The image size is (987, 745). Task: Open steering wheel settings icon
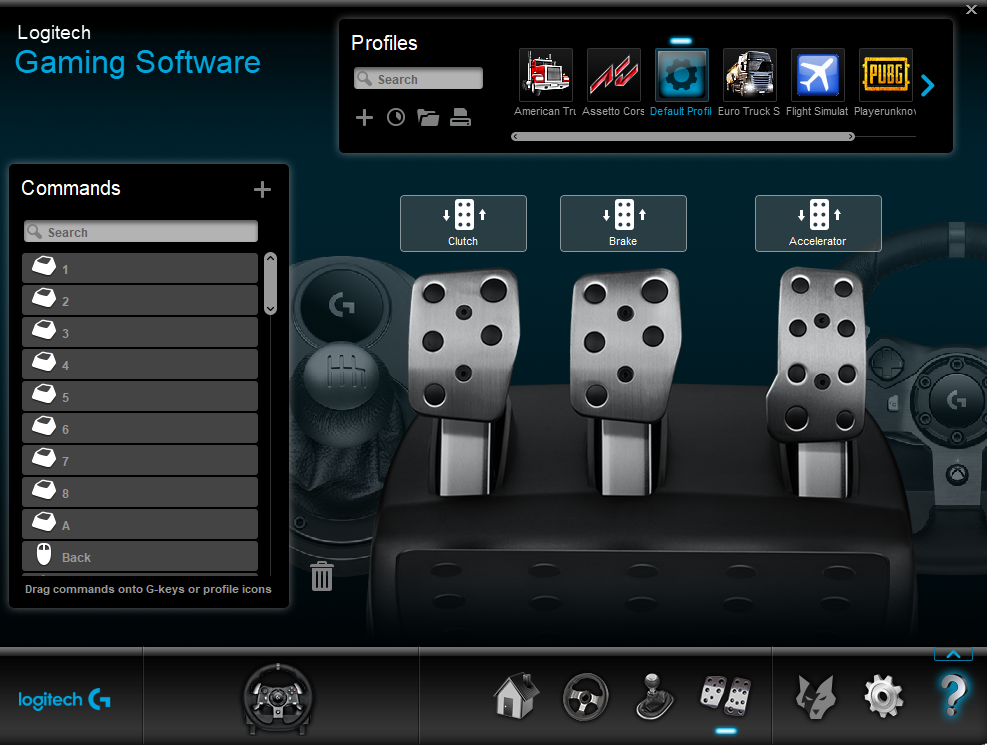pyautogui.click(x=585, y=697)
